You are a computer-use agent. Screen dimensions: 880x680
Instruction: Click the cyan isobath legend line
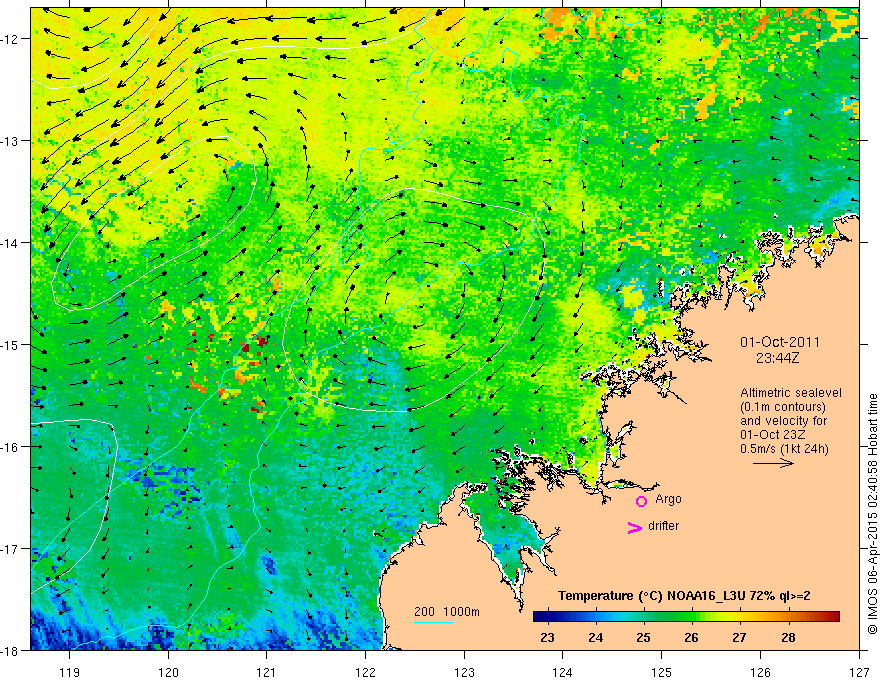click(434, 622)
